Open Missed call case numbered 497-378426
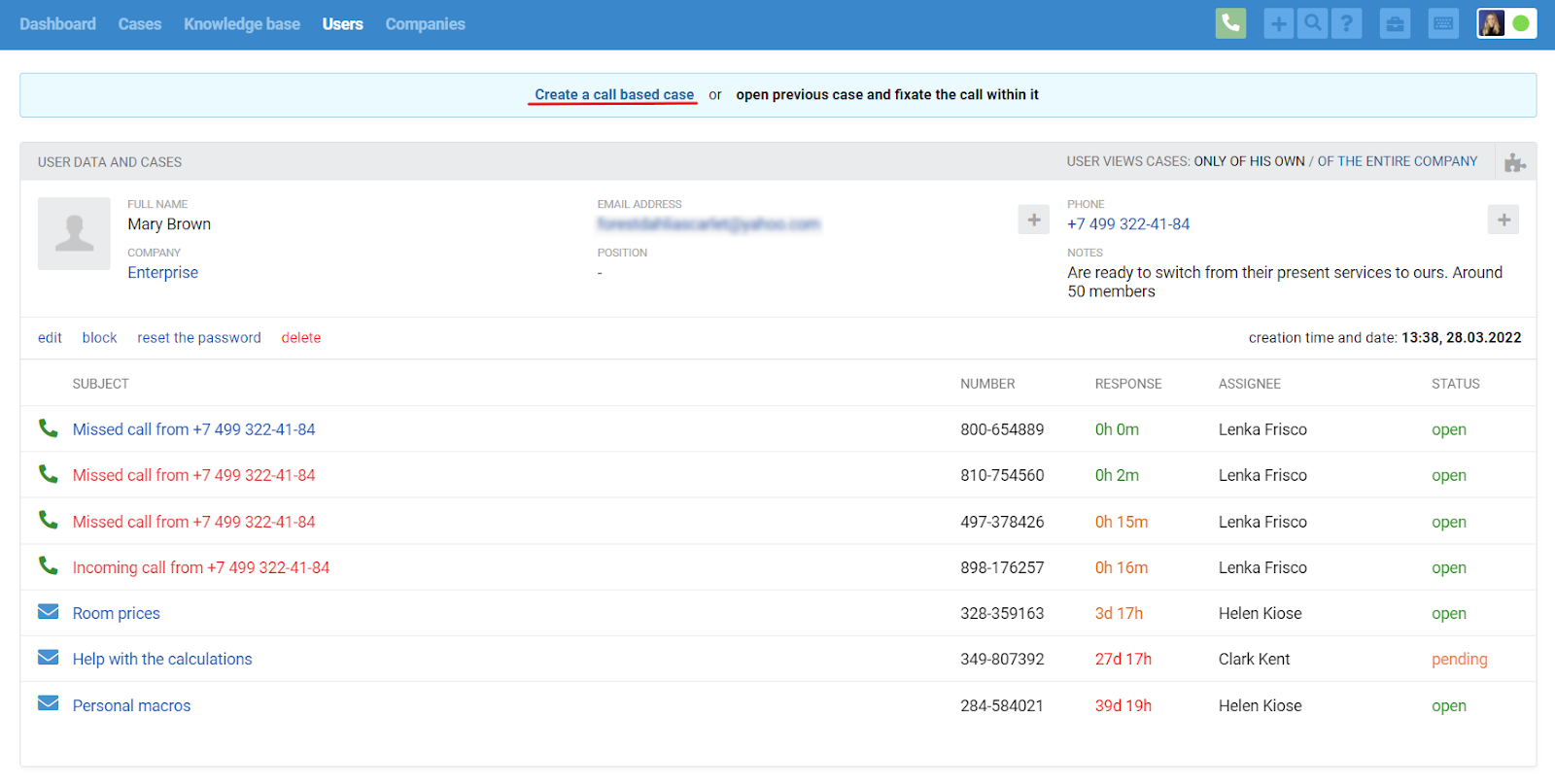1555x784 pixels. 194,522
